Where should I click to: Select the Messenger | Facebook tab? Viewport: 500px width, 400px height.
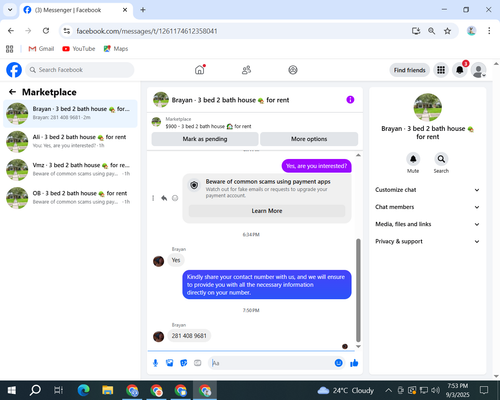coord(76,10)
